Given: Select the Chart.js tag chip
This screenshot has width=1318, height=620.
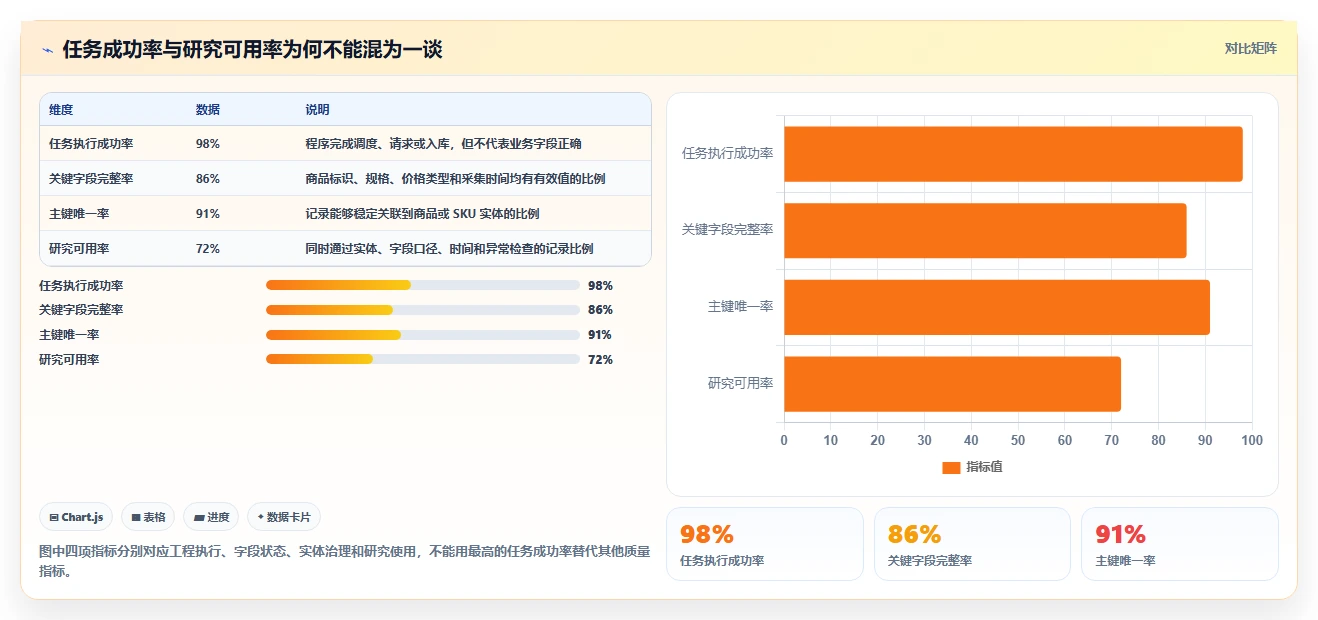Looking at the screenshot, I should tap(77, 517).
